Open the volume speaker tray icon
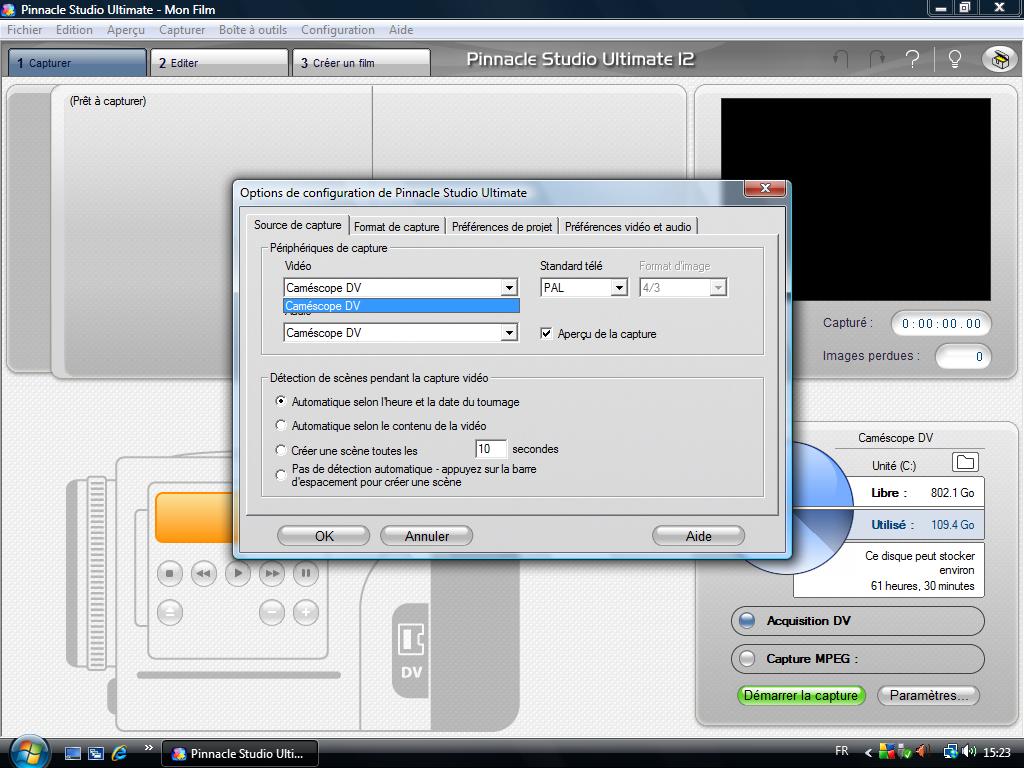The image size is (1024, 768). (x=969, y=752)
